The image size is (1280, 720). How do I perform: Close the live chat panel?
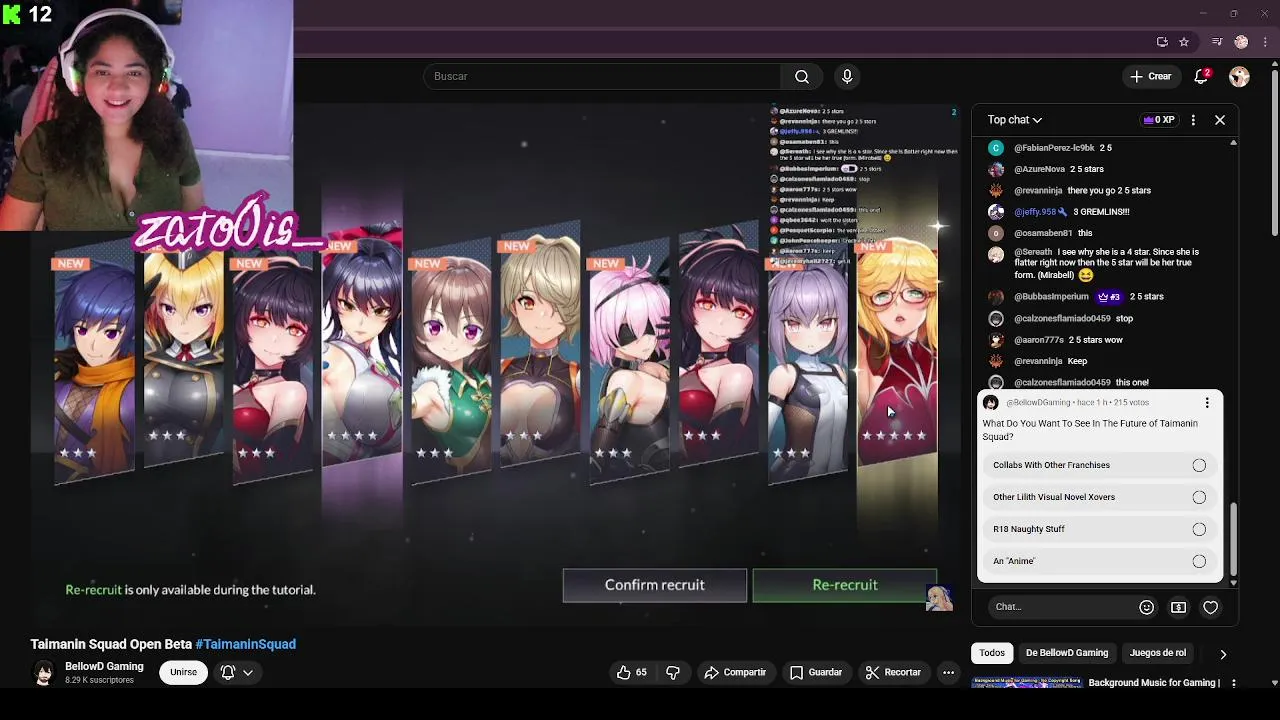pos(1220,120)
